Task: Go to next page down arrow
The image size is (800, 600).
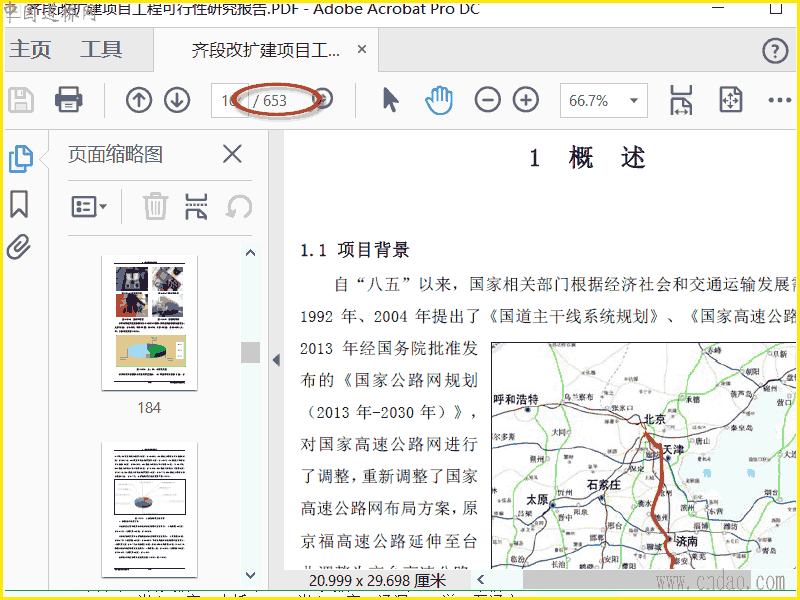Action: [x=177, y=100]
